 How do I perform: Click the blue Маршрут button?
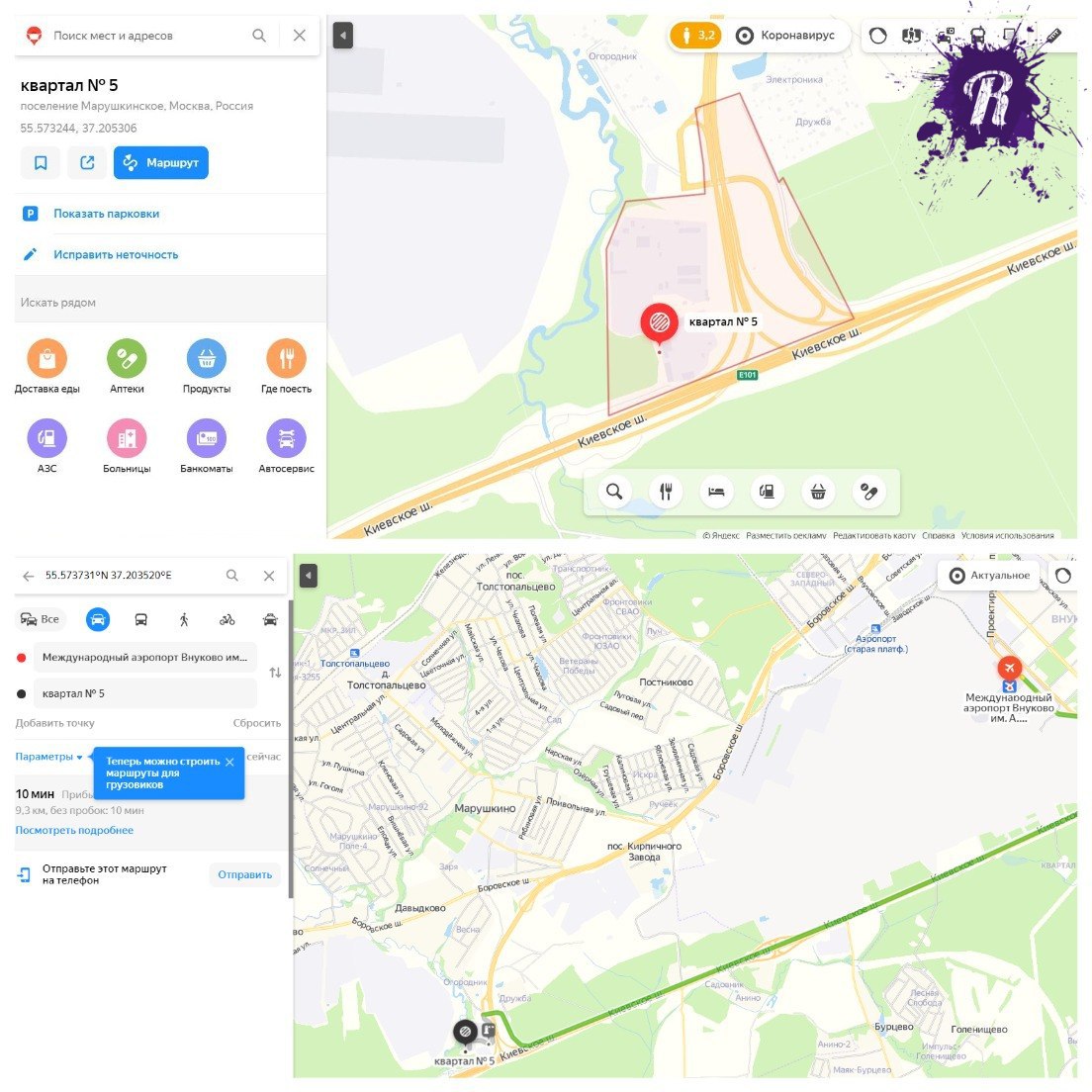[x=161, y=162]
